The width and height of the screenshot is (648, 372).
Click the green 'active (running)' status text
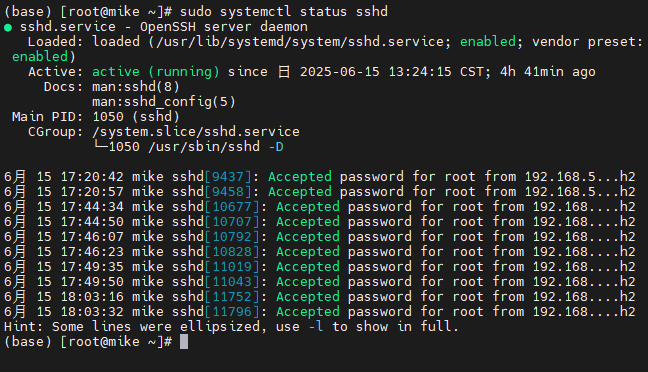coord(156,72)
